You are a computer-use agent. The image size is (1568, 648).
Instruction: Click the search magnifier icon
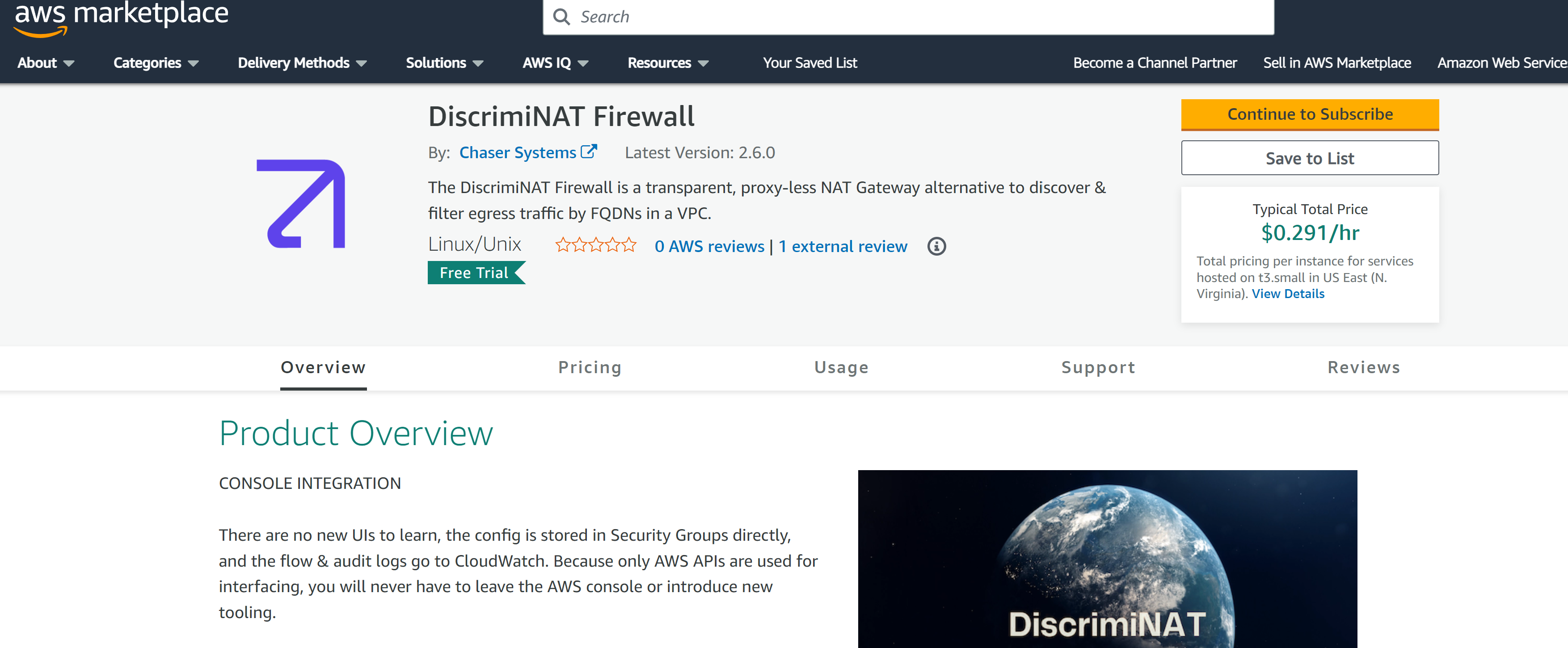click(x=560, y=17)
